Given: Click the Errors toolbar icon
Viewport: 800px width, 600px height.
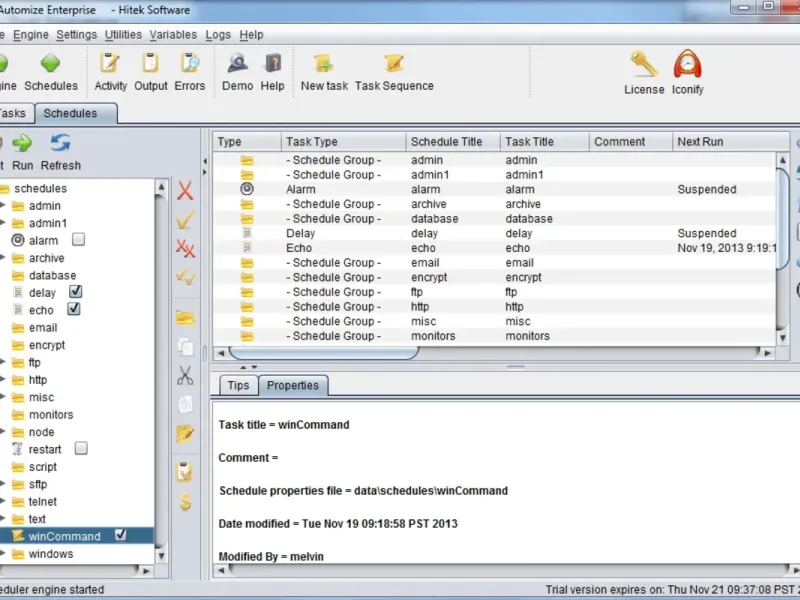Looking at the screenshot, I should pyautogui.click(x=189, y=64).
